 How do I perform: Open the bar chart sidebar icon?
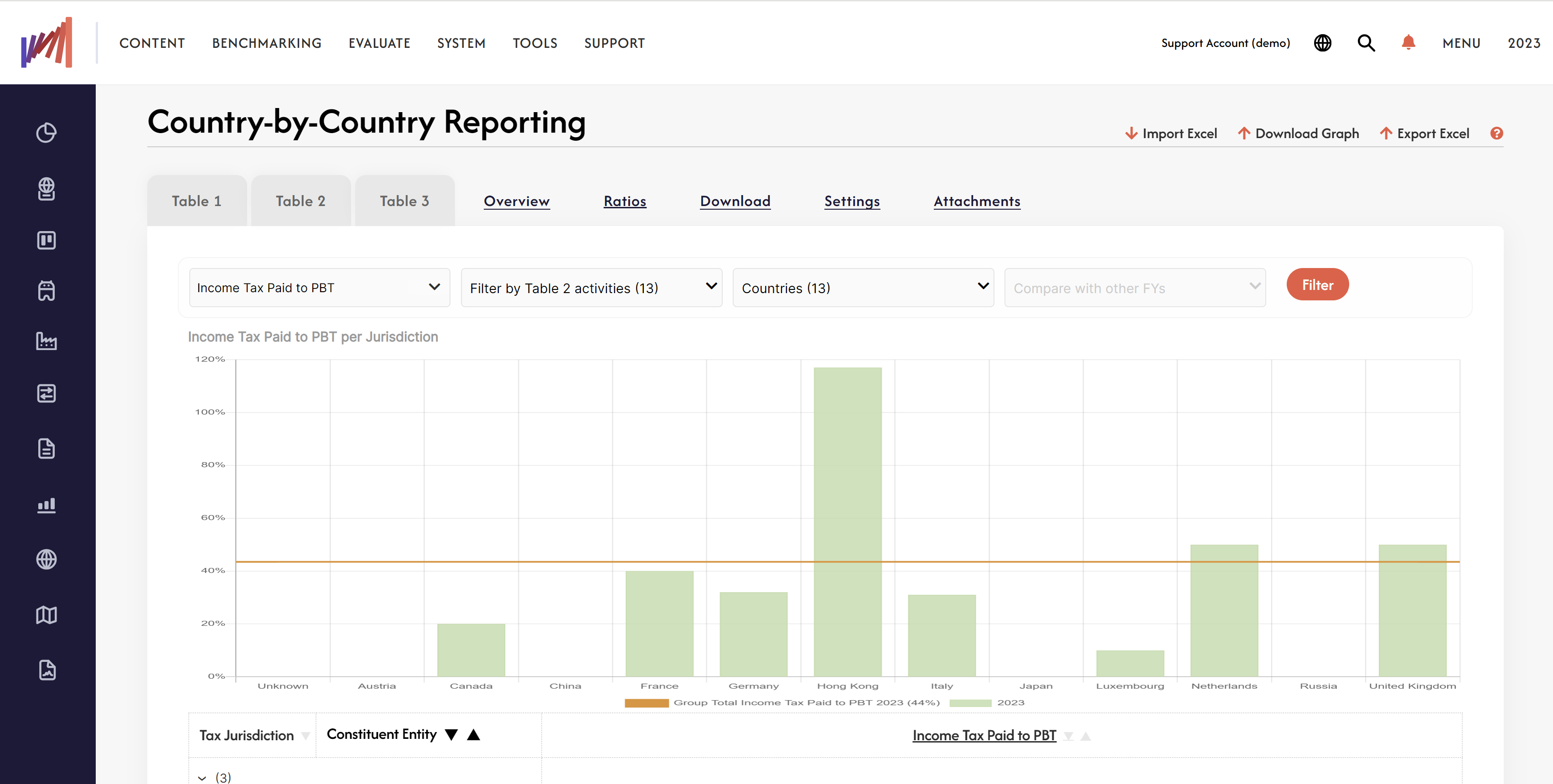click(x=47, y=505)
